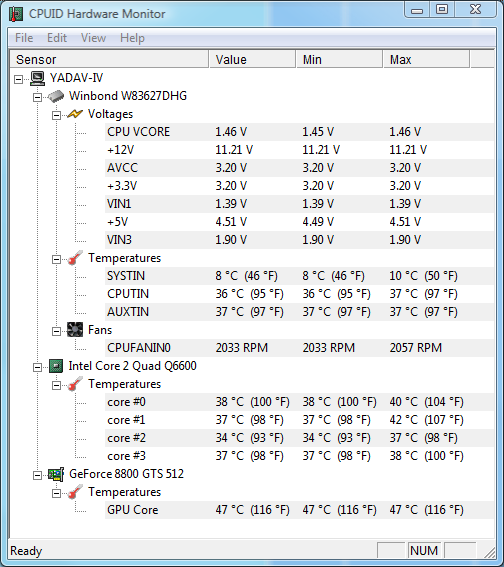
Task: Open the View menu
Action: click(93, 38)
